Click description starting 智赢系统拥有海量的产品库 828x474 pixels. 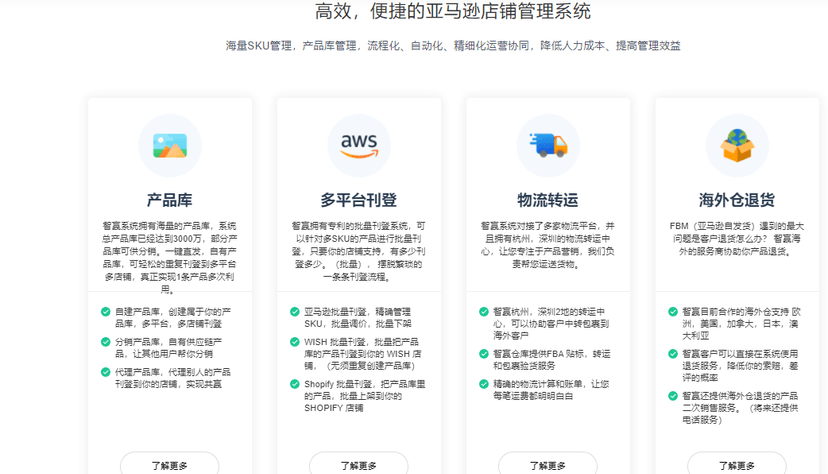click(170, 258)
